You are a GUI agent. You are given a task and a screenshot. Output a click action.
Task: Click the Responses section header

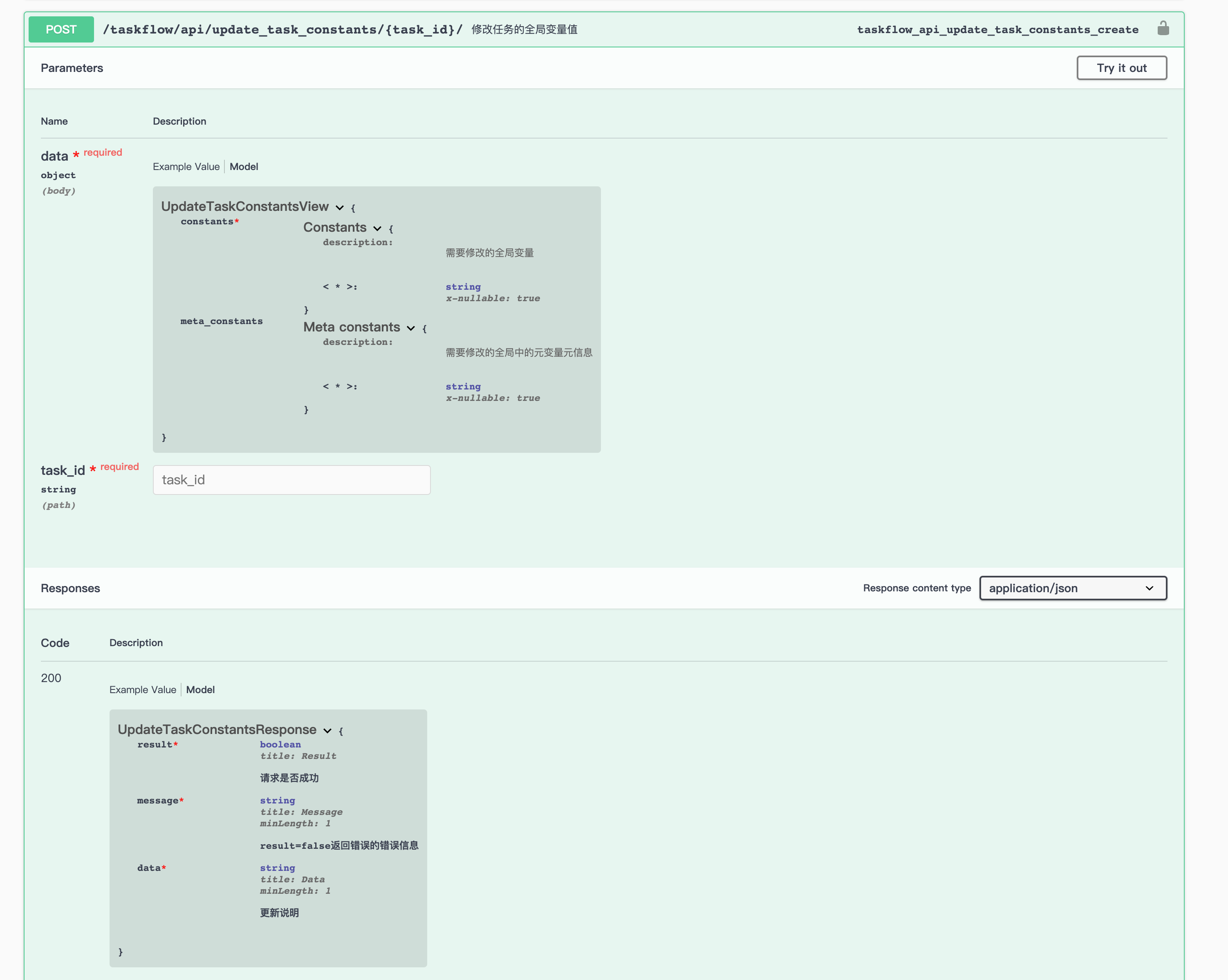coord(70,588)
